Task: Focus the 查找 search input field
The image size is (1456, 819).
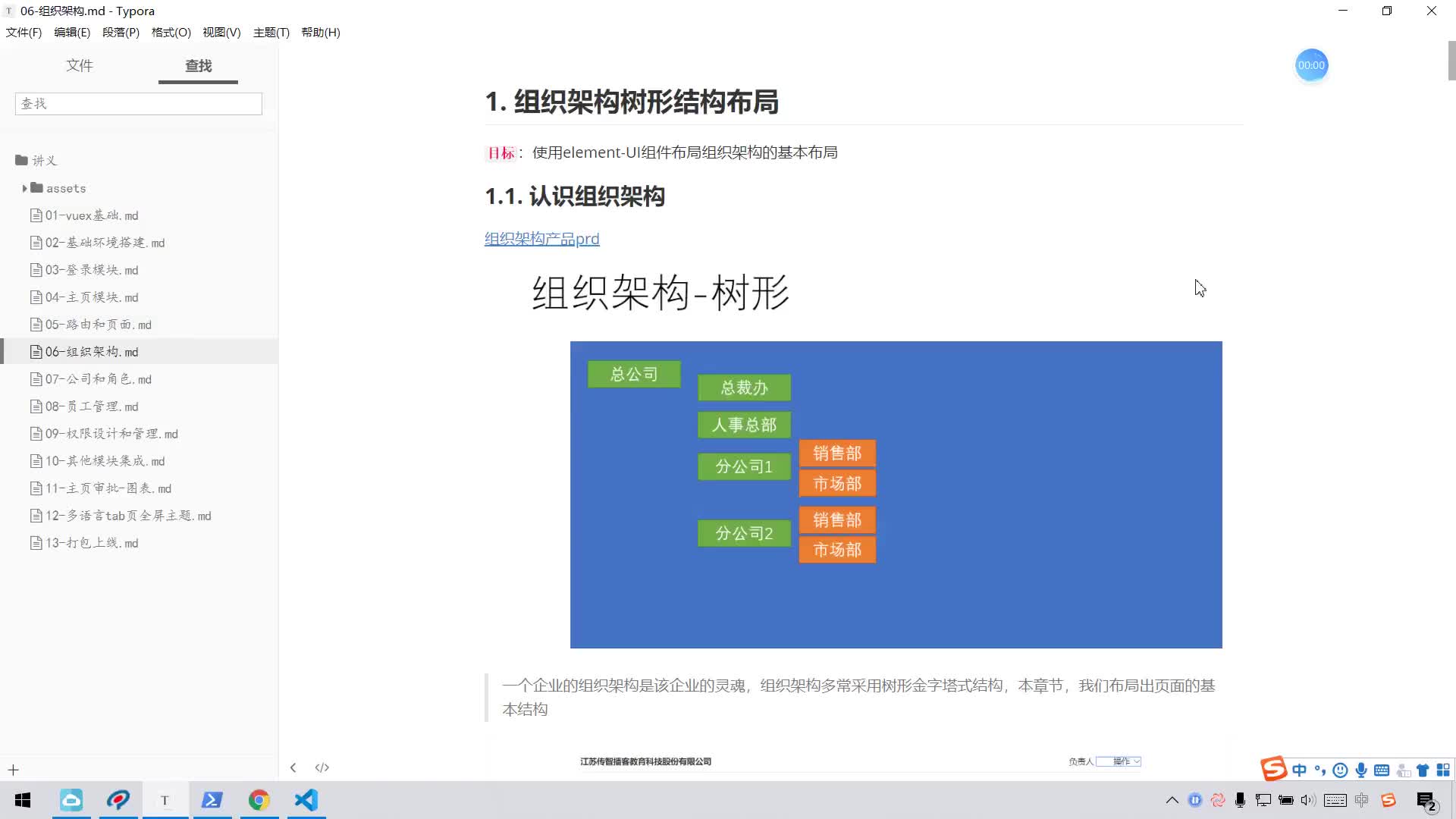Action: click(x=139, y=104)
